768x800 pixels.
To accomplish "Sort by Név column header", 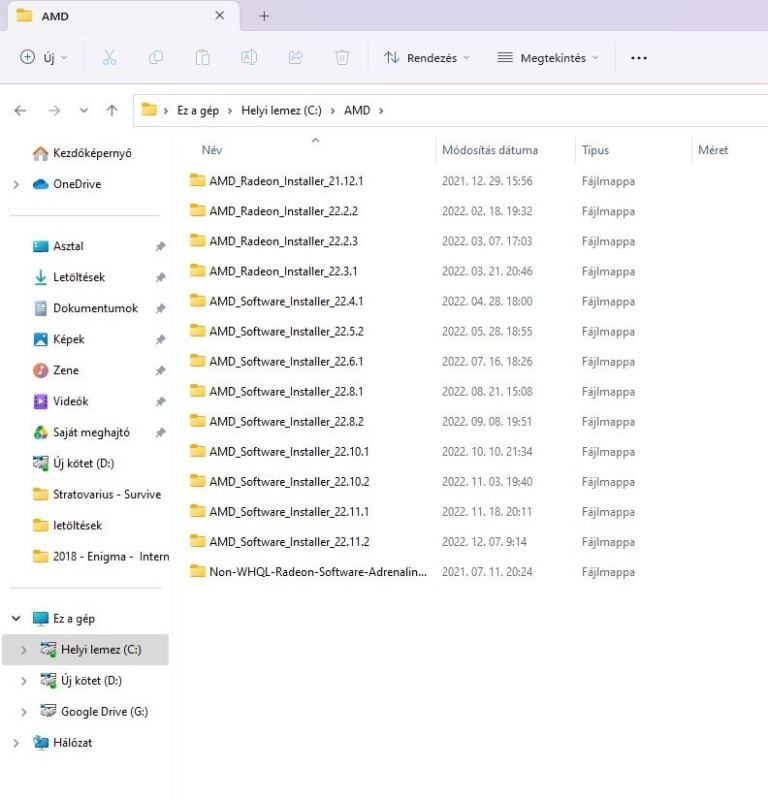I will point(212,150).
